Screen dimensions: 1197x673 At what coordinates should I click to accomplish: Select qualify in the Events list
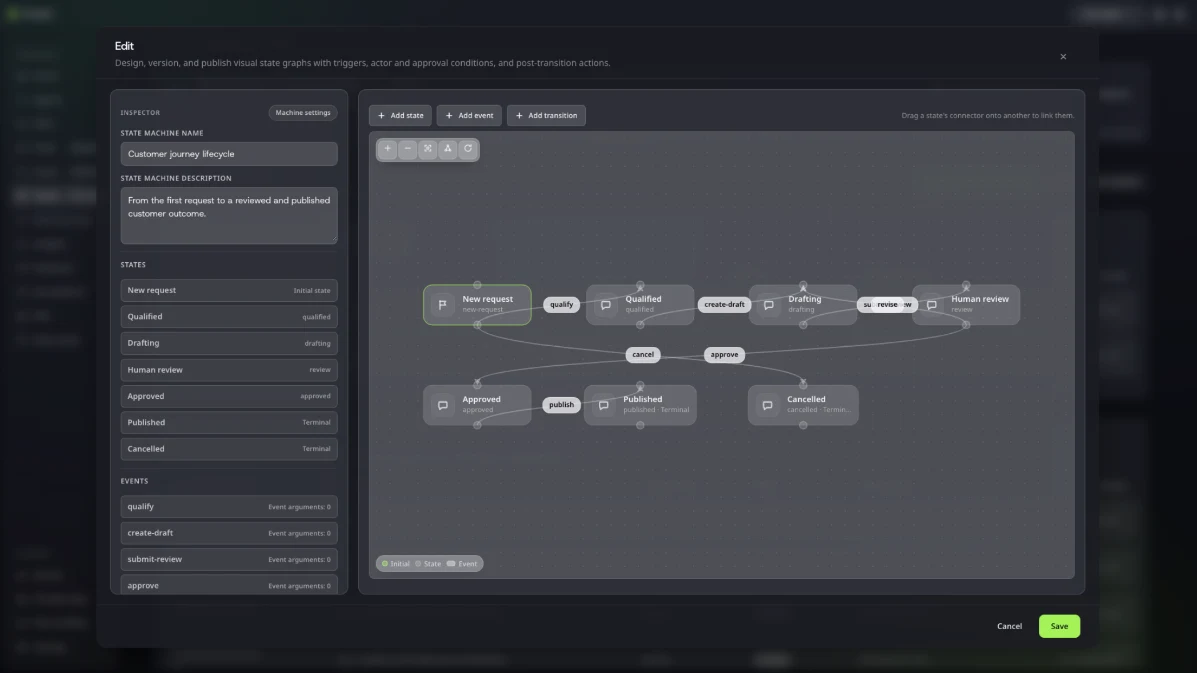click(x=229, y=507)
